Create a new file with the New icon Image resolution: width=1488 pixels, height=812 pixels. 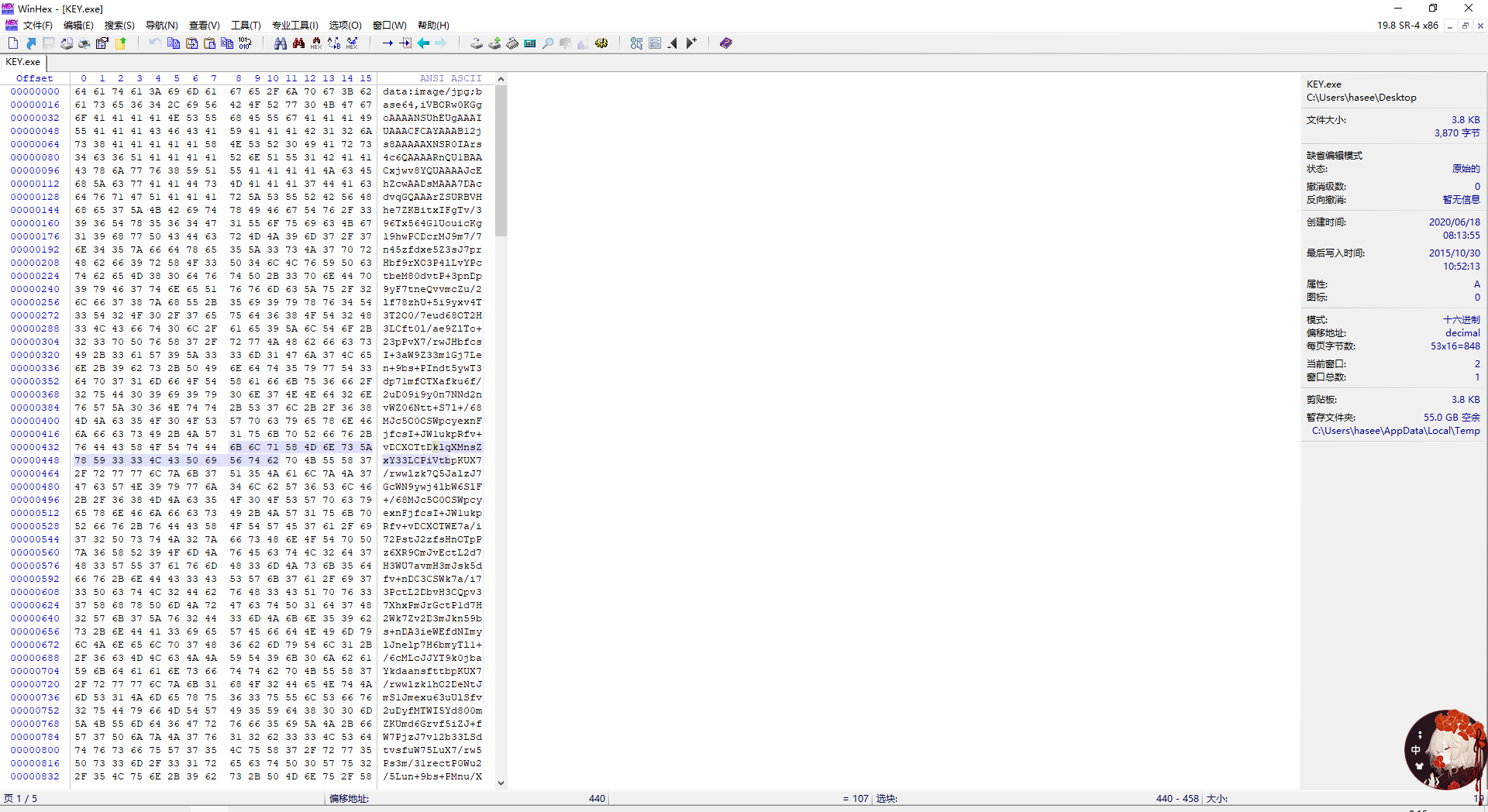point(13,43)
